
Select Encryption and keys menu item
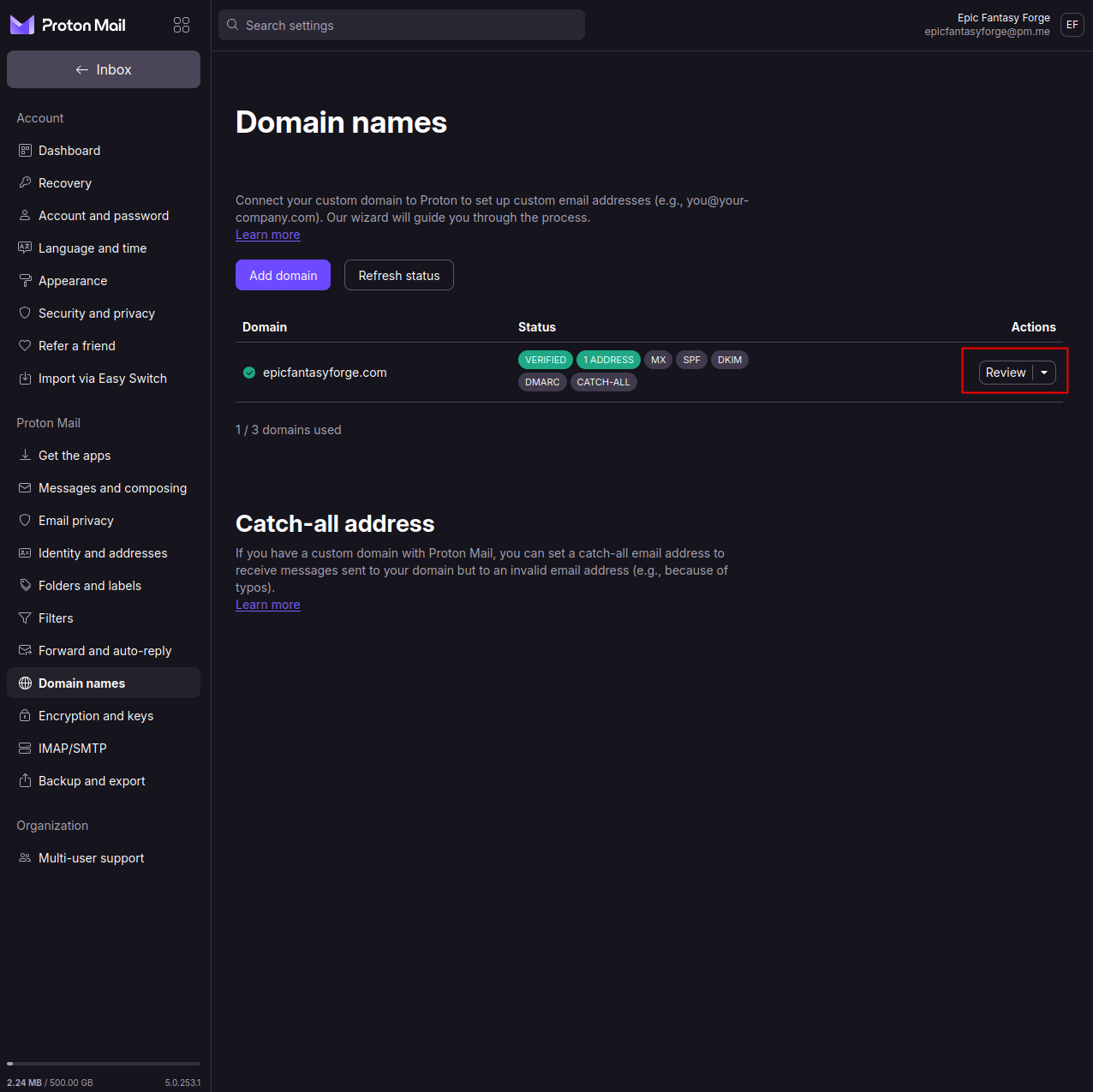click(104, 716)
